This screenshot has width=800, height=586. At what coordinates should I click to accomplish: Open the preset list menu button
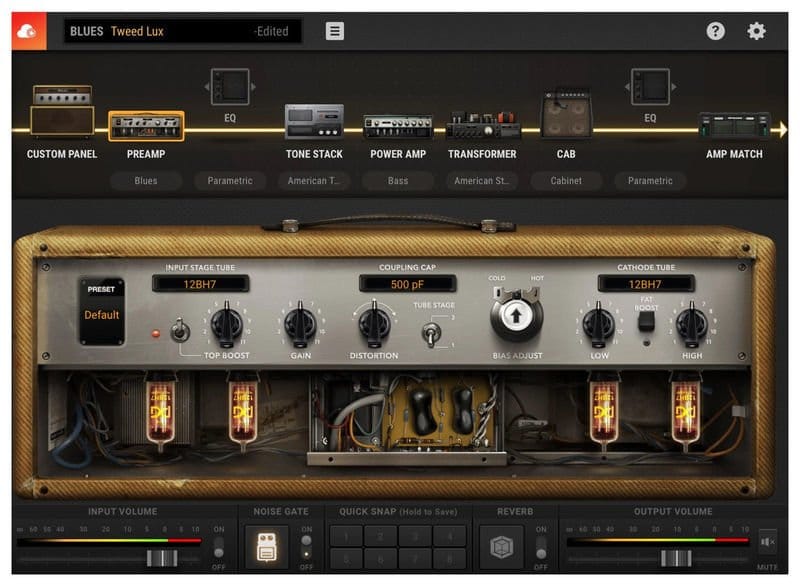coord(335,31)
